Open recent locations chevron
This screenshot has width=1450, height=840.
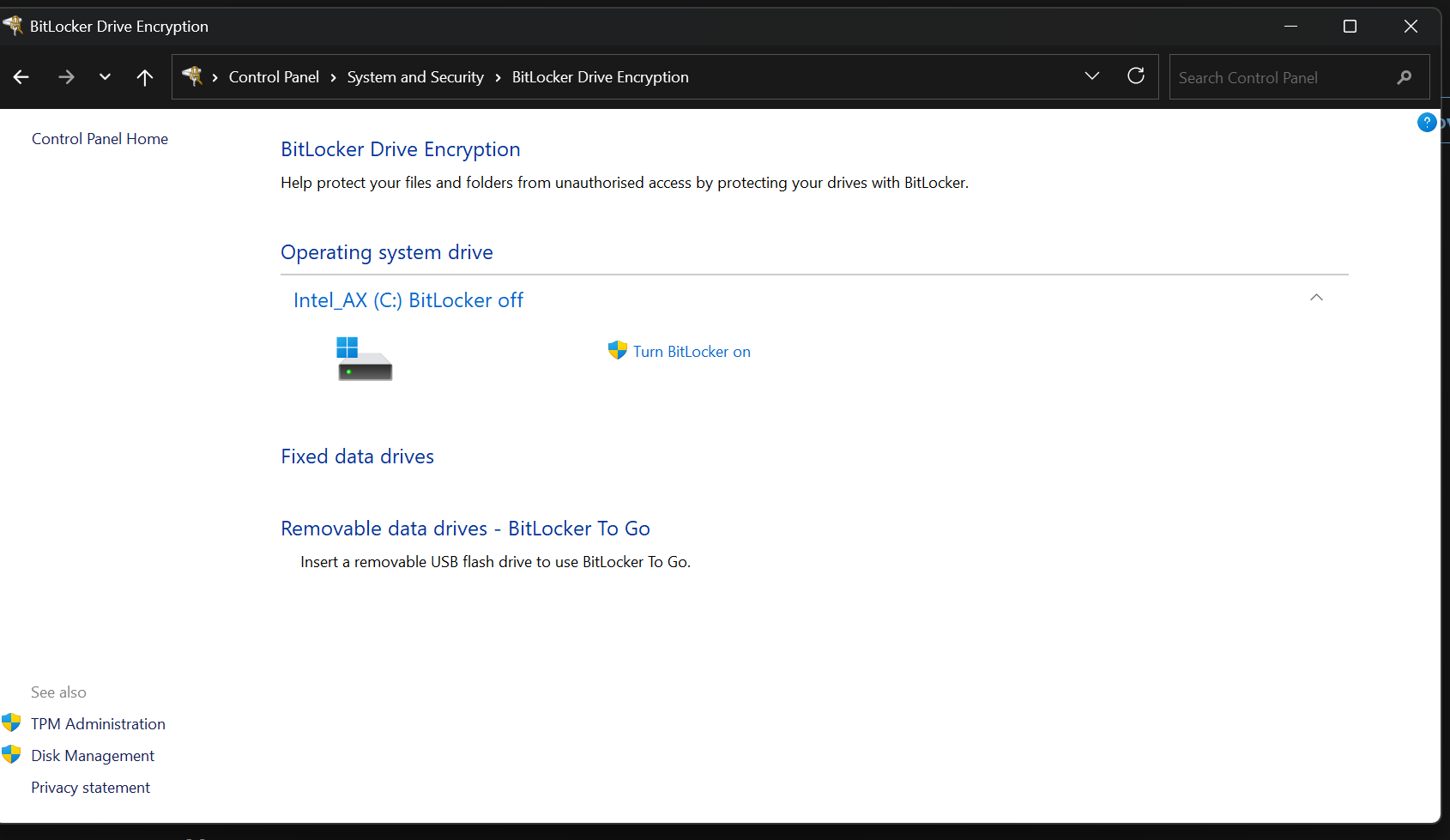(105, 76)
